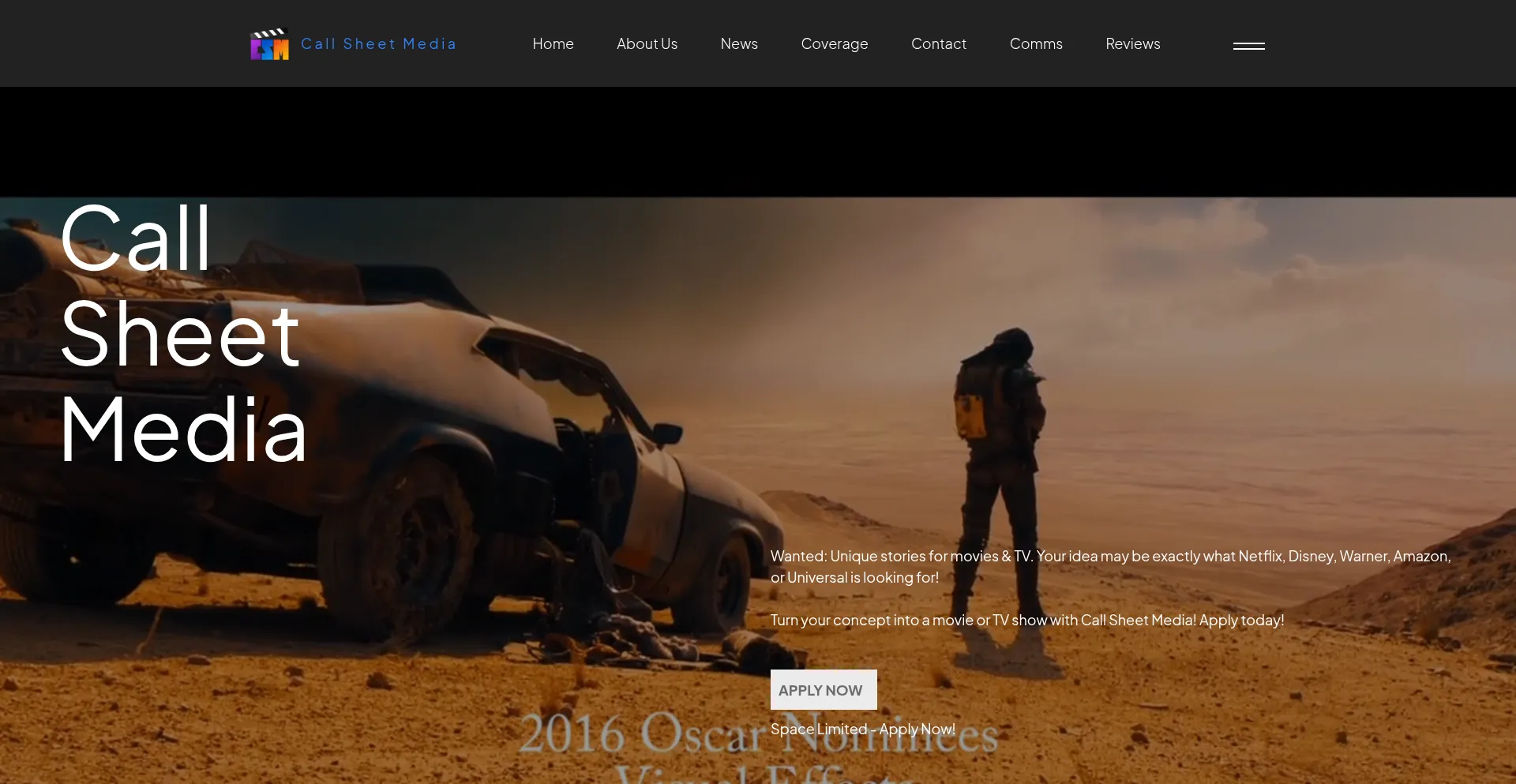Screen dimensions: 1516x784
Task: Click the 'Space Limited - Apply Now!' text
Action: coord(862,730)
